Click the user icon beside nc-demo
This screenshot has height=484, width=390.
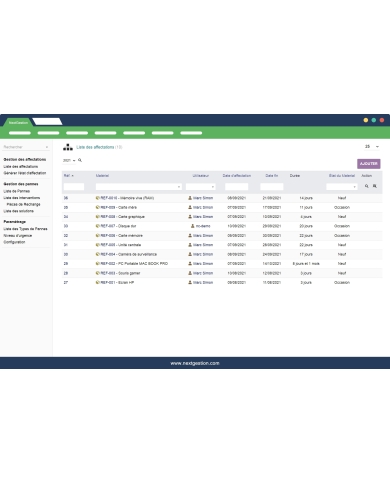tap(193, 226)
